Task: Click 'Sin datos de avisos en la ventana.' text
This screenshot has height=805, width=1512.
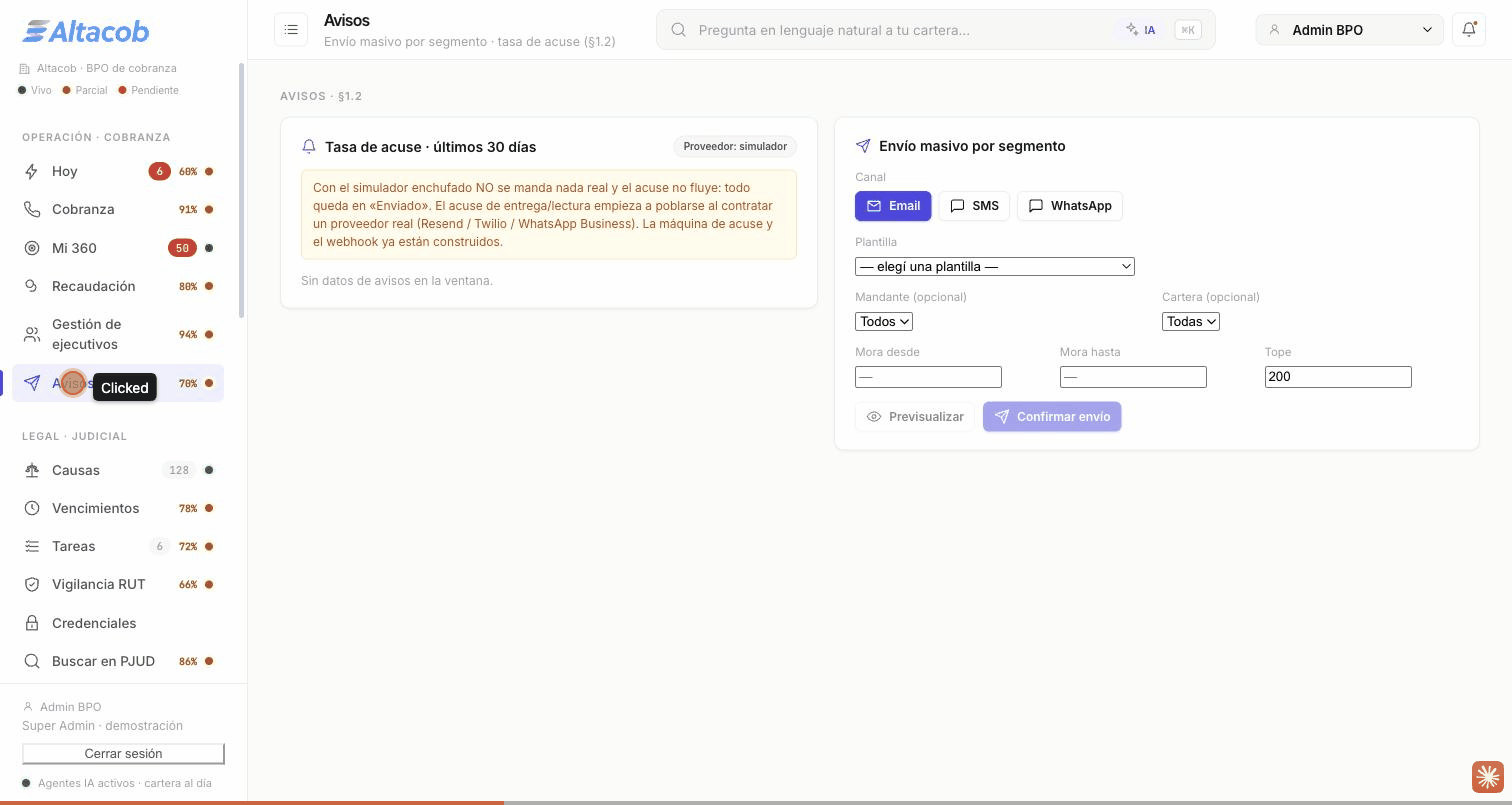Action: click(x=397, y=281)
